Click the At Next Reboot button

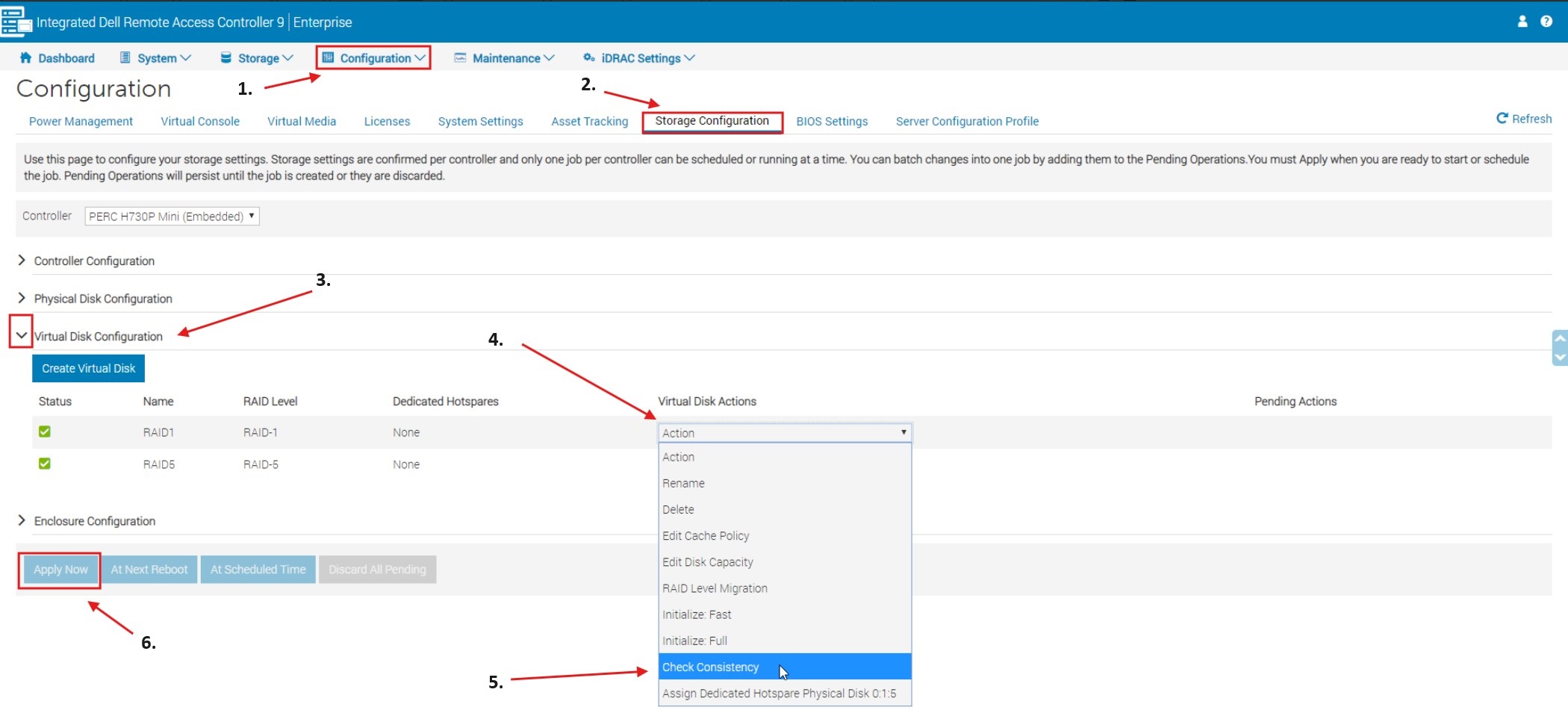coord(149,570)
